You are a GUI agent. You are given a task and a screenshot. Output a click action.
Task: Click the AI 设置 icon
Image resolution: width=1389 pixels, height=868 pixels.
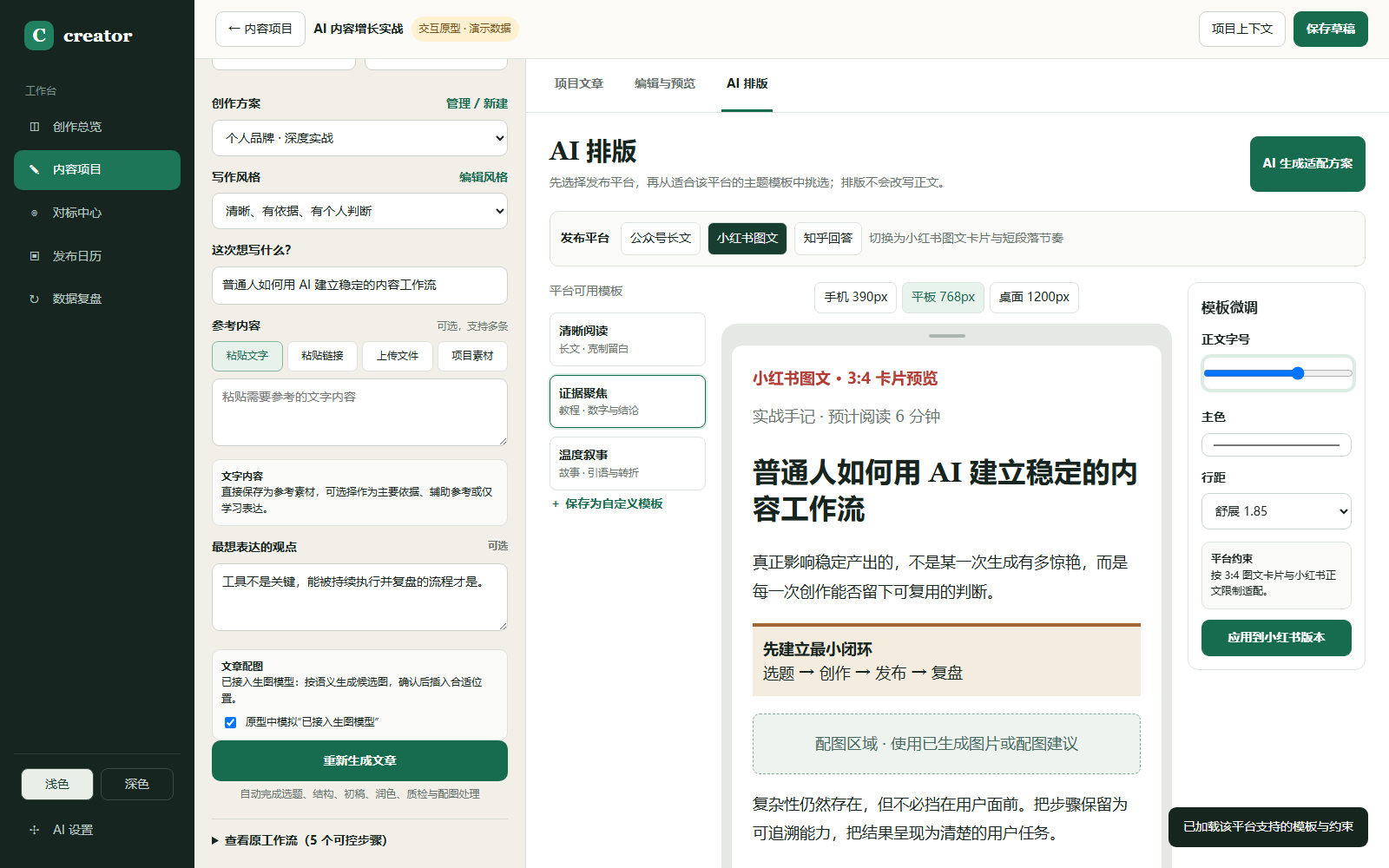pos(35,830)
